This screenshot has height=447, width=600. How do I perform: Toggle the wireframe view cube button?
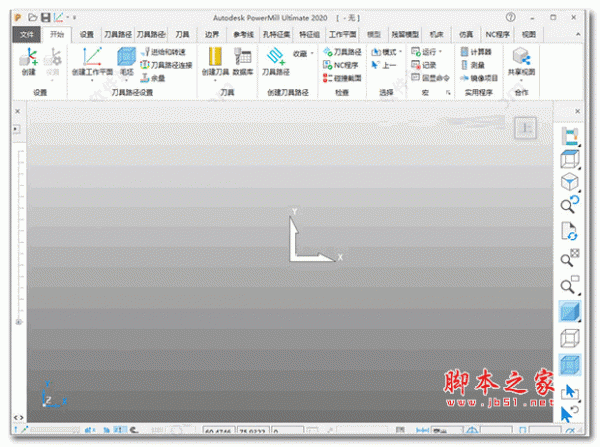pos(570,338)
